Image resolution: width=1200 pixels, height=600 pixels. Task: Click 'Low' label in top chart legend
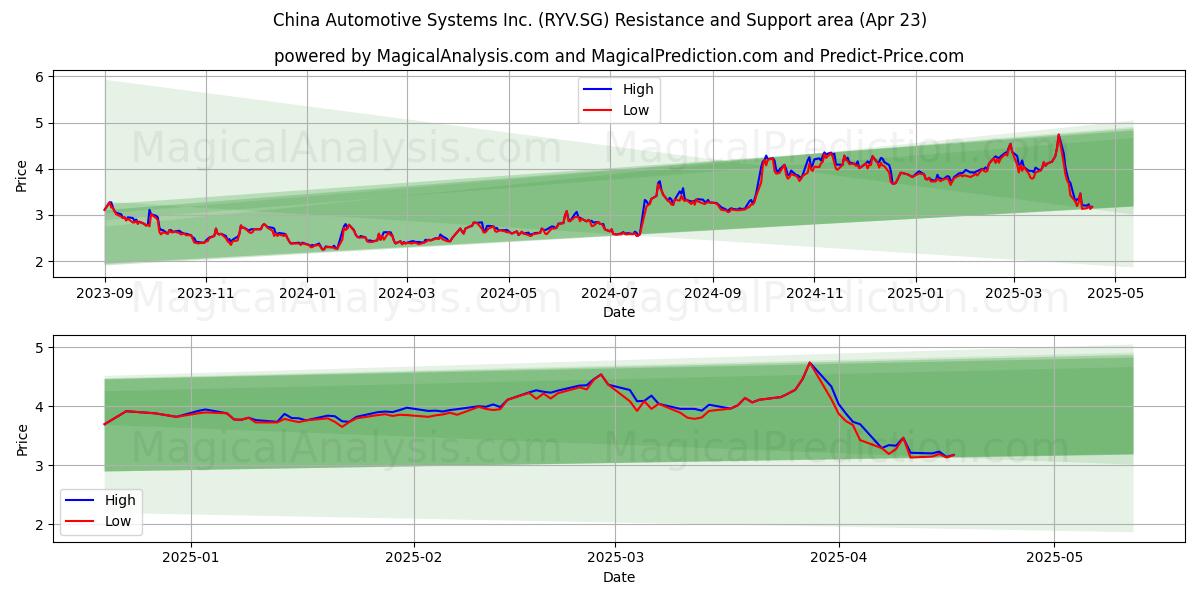[x=636, y=110]
